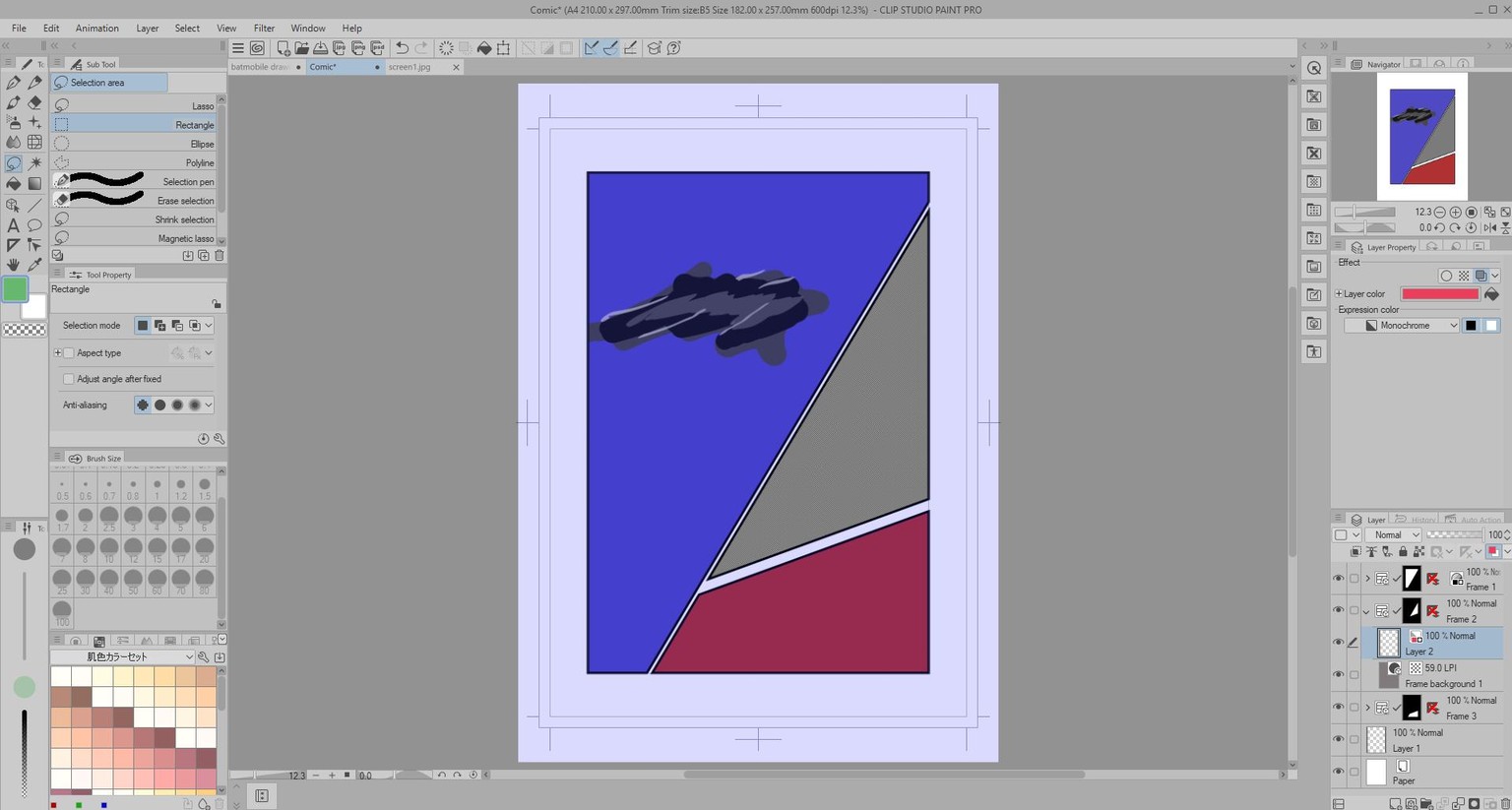Open the 肌色カラーセット color set dropdown
Screen dimensions: 1512x810
(x=122, y=656)
